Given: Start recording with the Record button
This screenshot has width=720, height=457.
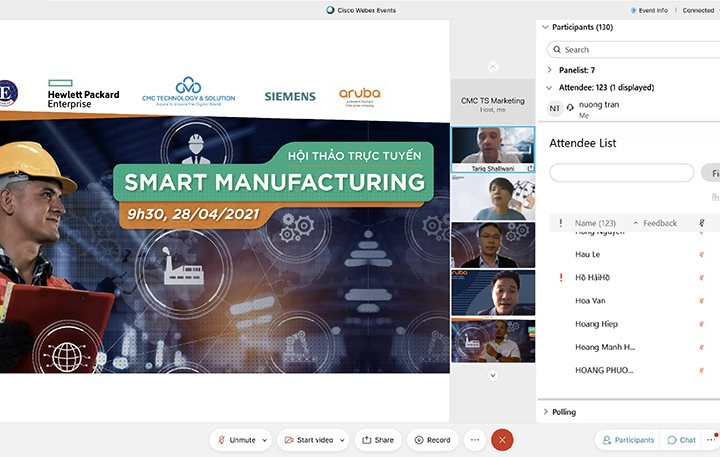Looking at the screenshot, I should coord(433,440).
